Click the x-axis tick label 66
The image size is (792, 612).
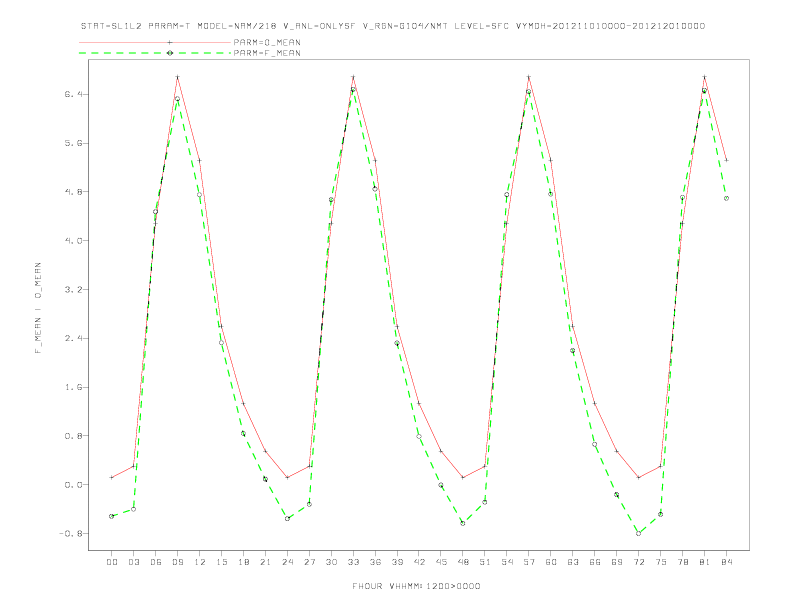pyautogui.click(x=595, y=562)
